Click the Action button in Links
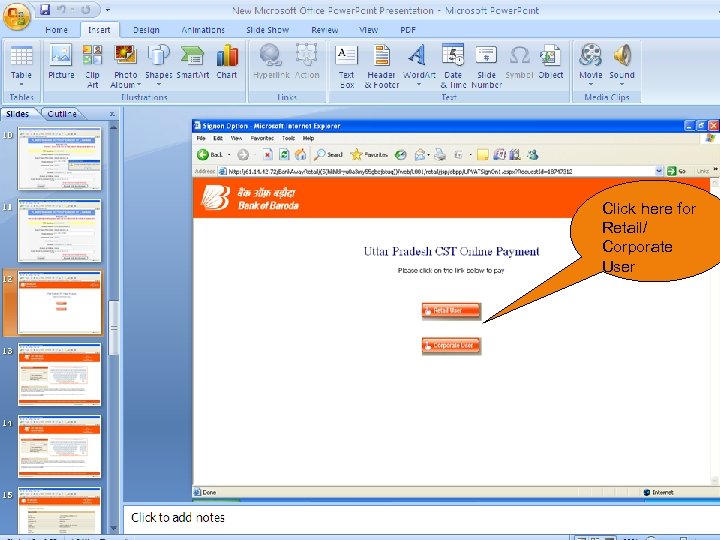The height and width of the screenshot is (540, 720). [307, 62]
